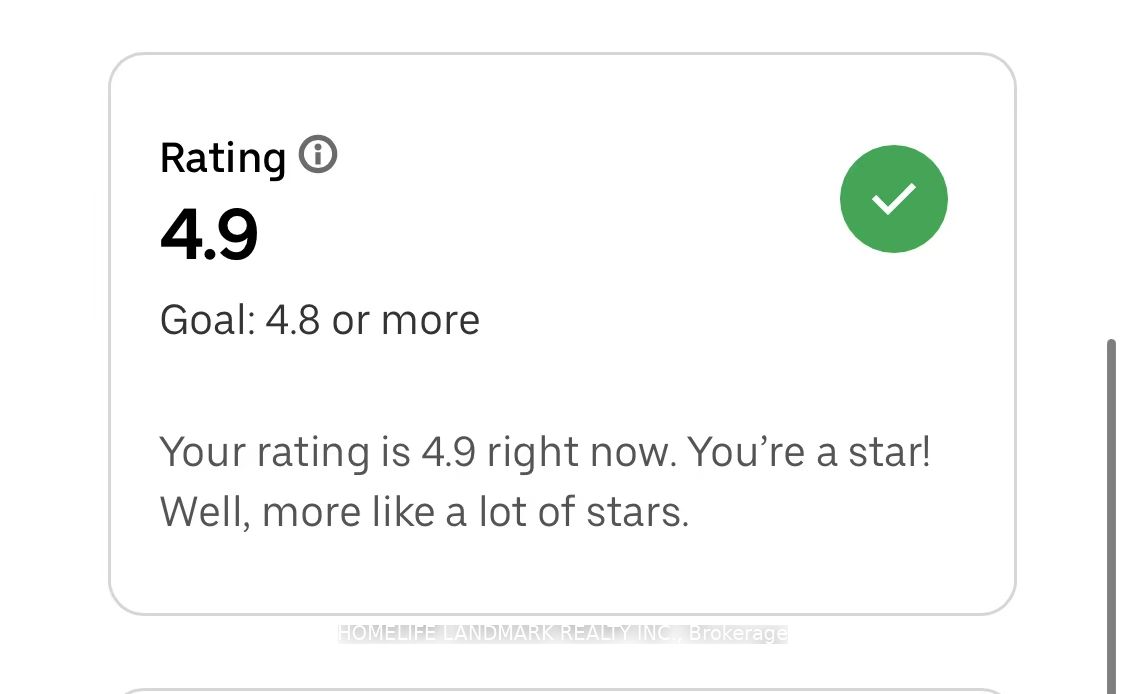The width and height of the screenshot is (1125, 694).
Task: Click the word "Your" starting the description
Action: click(x=203, y=452)
